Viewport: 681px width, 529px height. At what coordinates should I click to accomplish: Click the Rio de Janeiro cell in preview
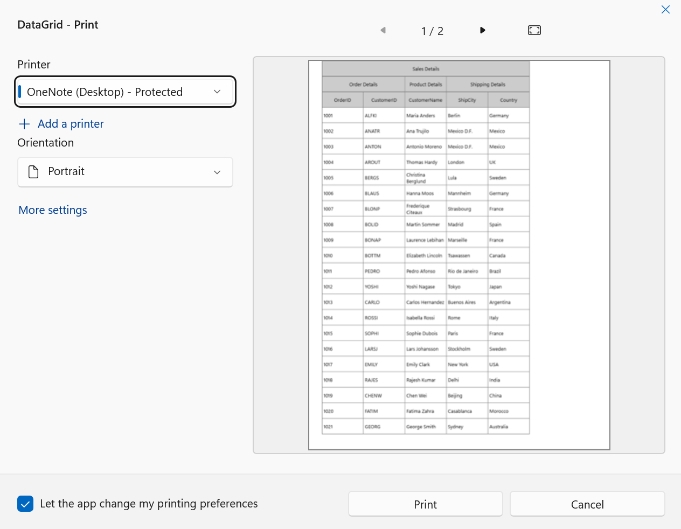467,271
